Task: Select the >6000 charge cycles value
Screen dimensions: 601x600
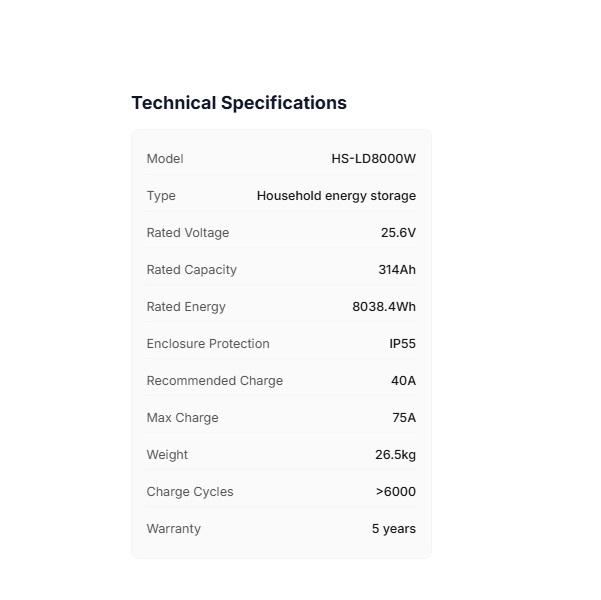Action: coord(395,492)
